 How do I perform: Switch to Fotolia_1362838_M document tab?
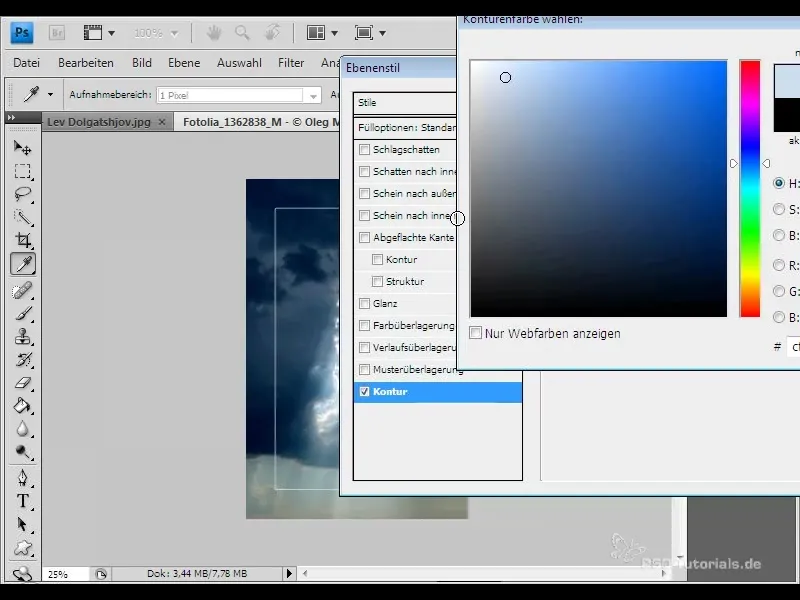[258, 122]
